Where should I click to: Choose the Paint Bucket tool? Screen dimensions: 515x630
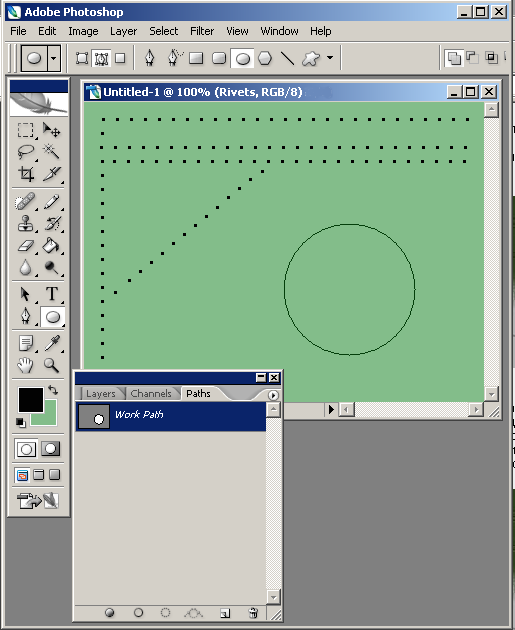pos(51,245)
